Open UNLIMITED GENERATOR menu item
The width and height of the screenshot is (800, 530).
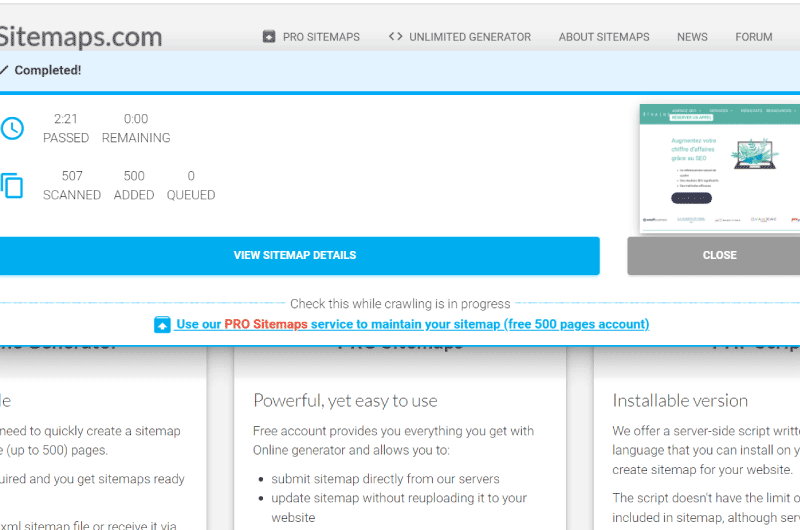click(x=470, y=37)
